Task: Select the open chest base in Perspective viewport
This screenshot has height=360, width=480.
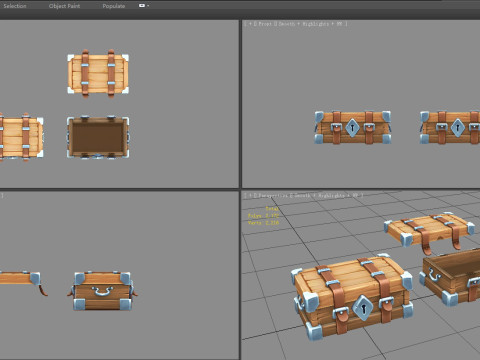Action: [450, 276]
